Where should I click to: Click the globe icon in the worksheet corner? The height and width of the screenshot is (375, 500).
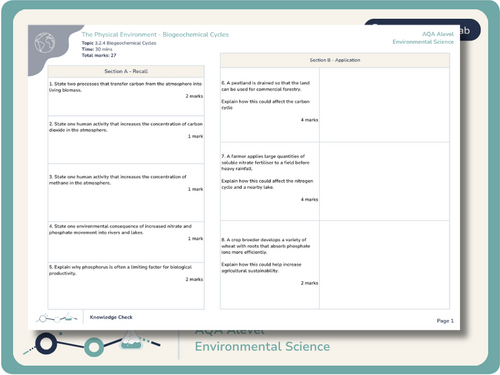tap(45, 43)
